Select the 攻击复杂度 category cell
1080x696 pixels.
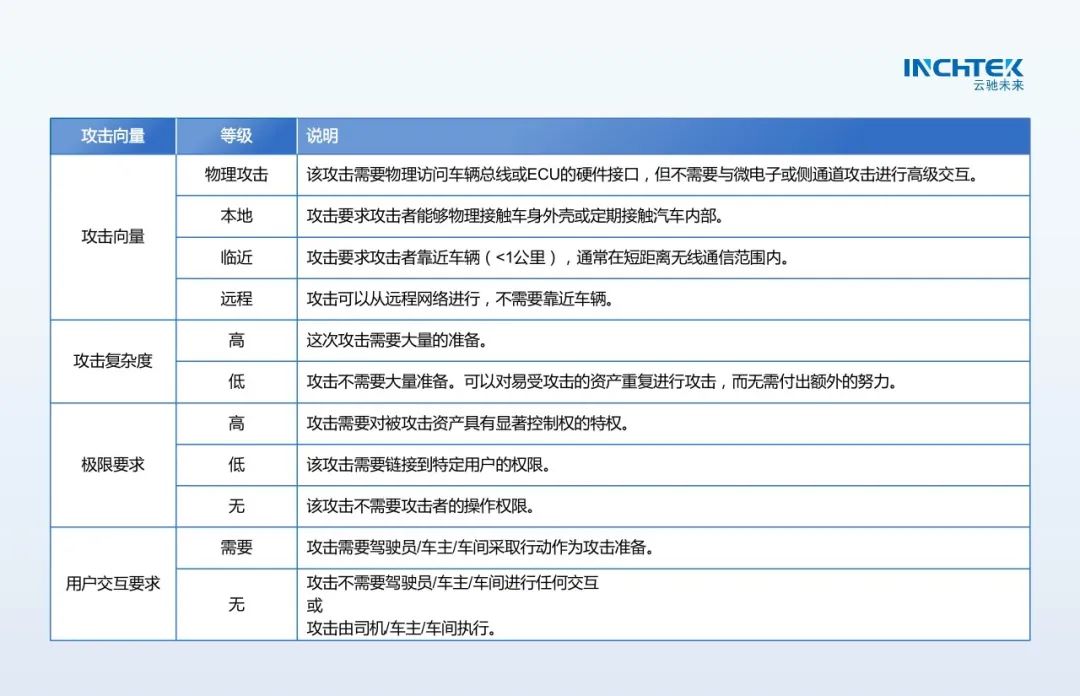coord(113,361)
